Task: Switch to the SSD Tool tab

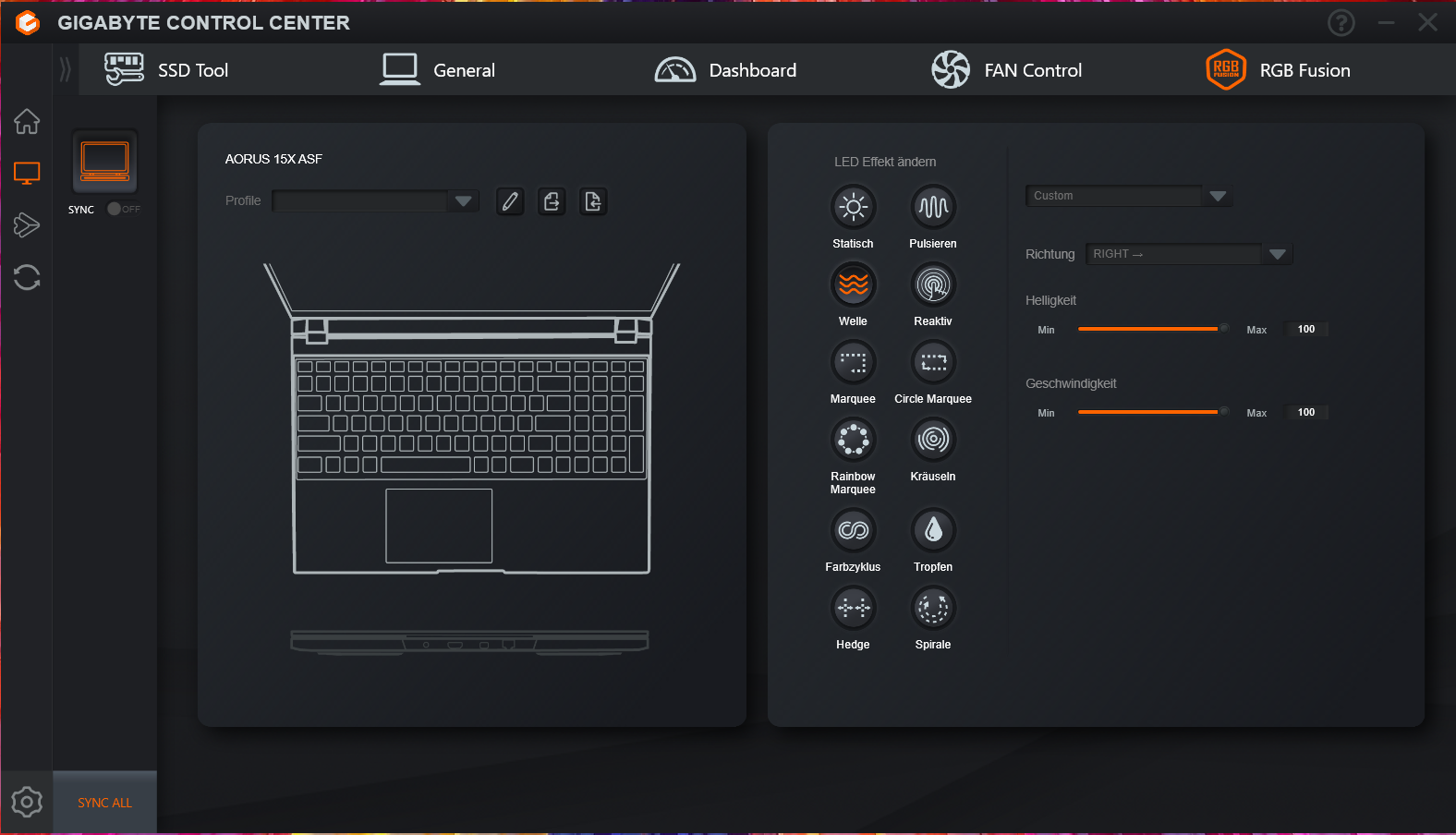Action: 166,70
